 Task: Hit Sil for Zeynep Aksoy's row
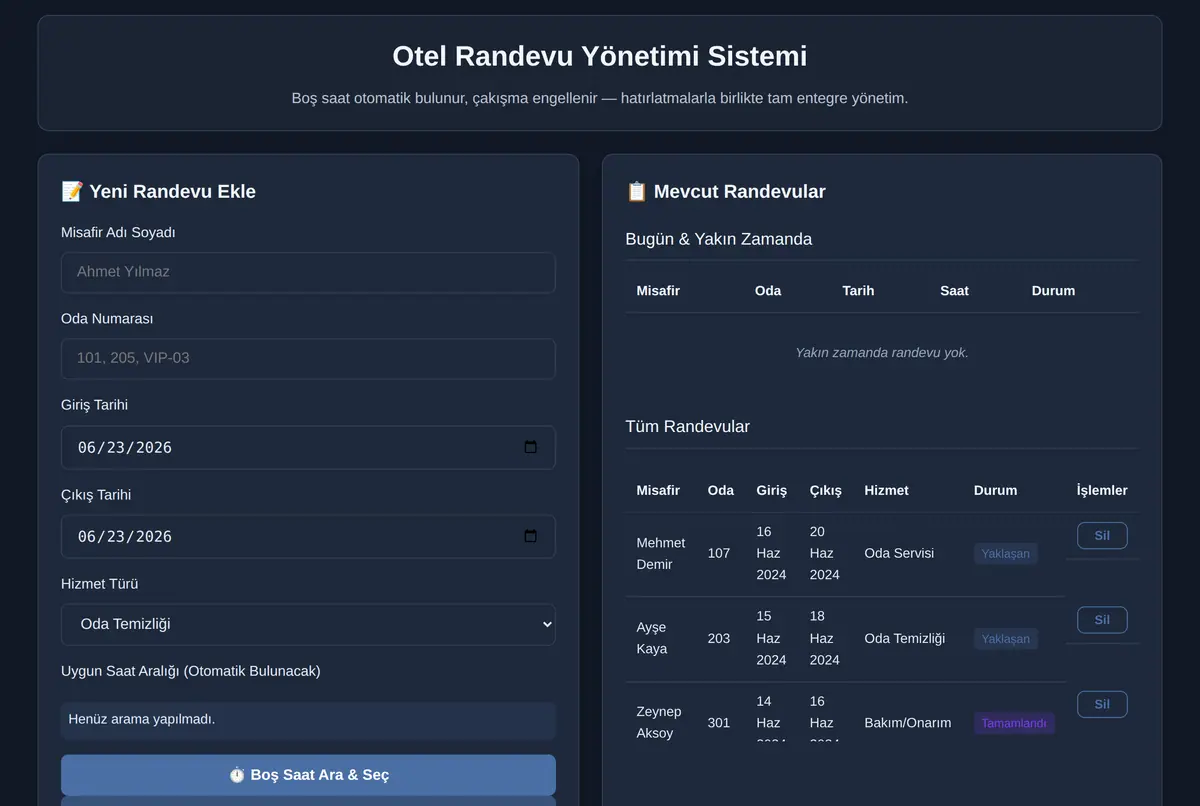[x=1102, y=704]
